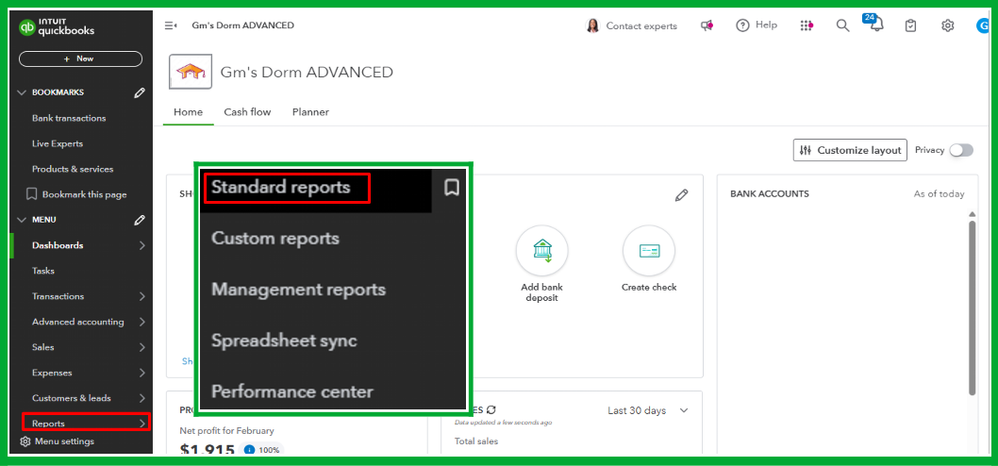Open the Last 30 days dropdown

(647, 411)
